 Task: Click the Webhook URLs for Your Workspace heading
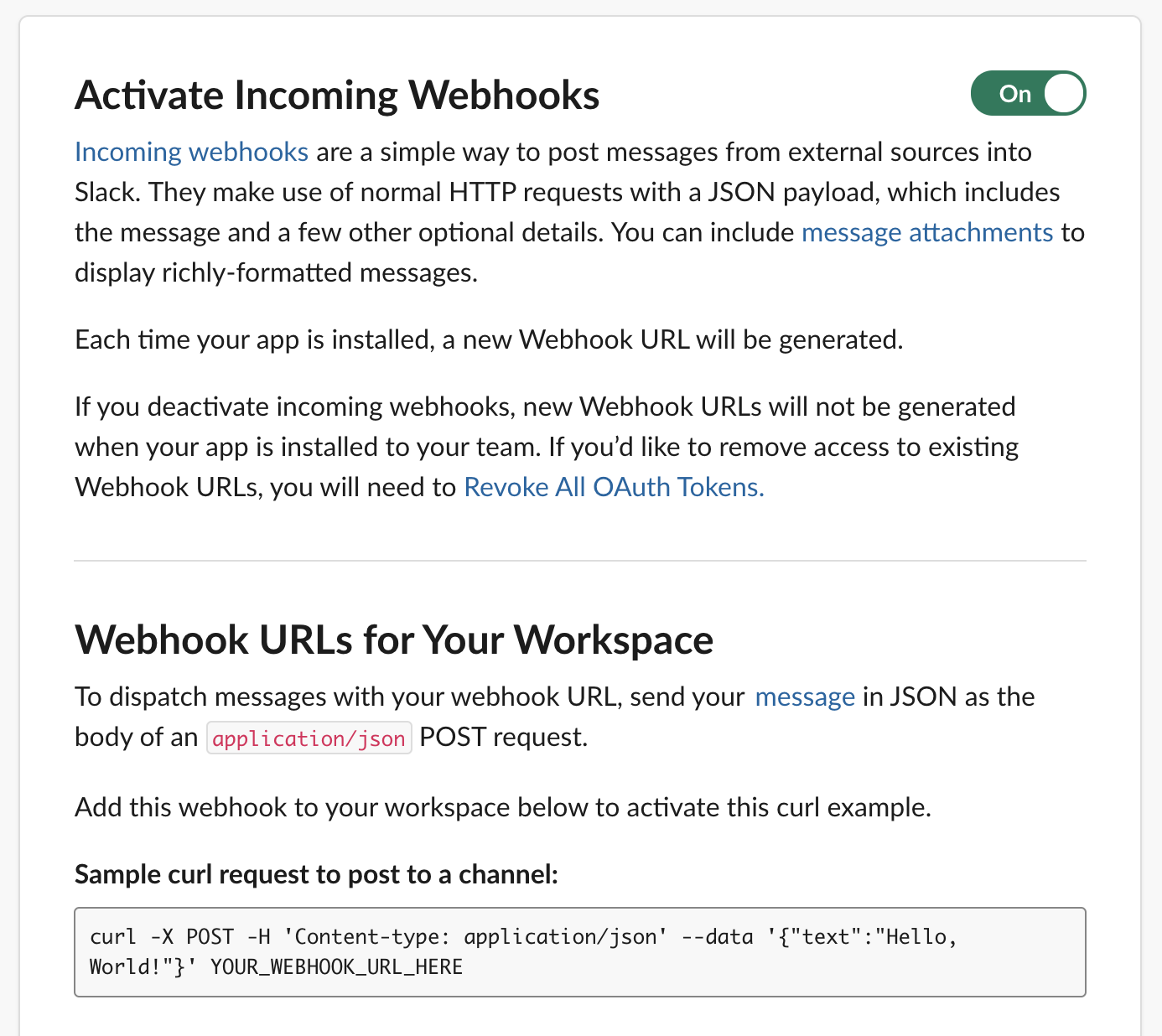(394, 640)
